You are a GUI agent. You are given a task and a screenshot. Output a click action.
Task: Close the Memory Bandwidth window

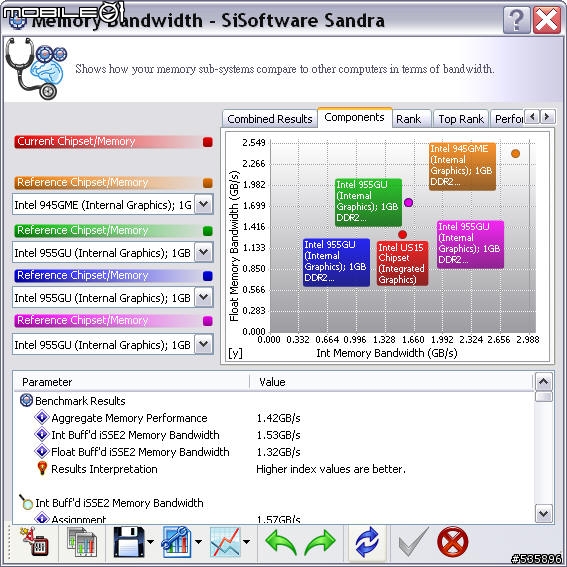click(x=547, y=20)
